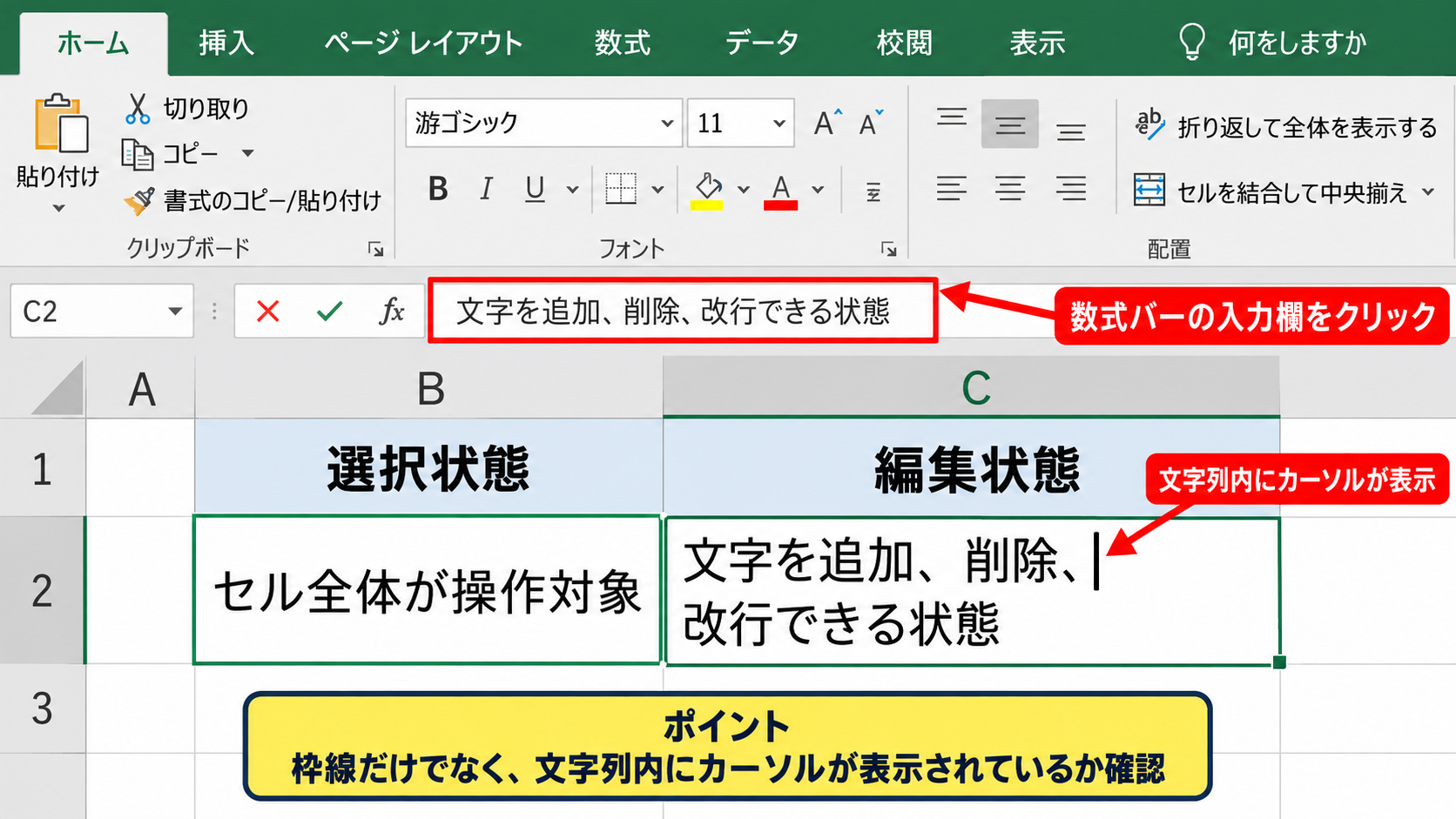Increase font size with larger A icon
Screen dimensions: 1456x819
pyautogui.click(x=828, y=123)
